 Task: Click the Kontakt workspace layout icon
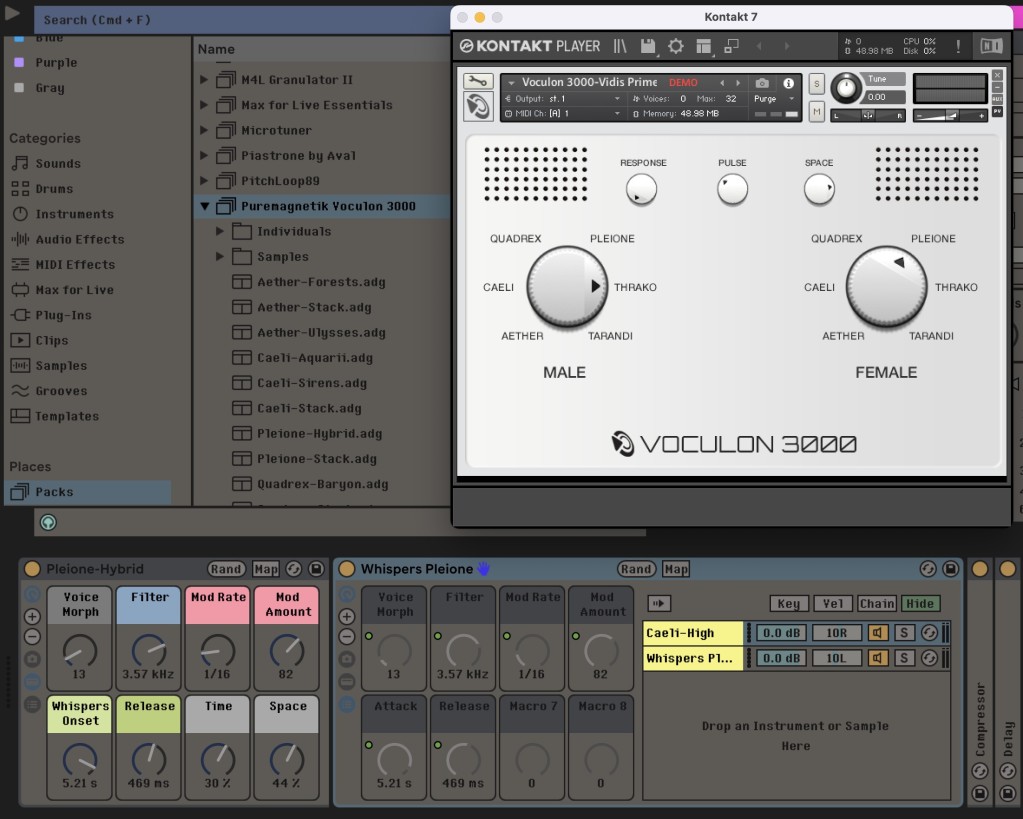(703, 46)
